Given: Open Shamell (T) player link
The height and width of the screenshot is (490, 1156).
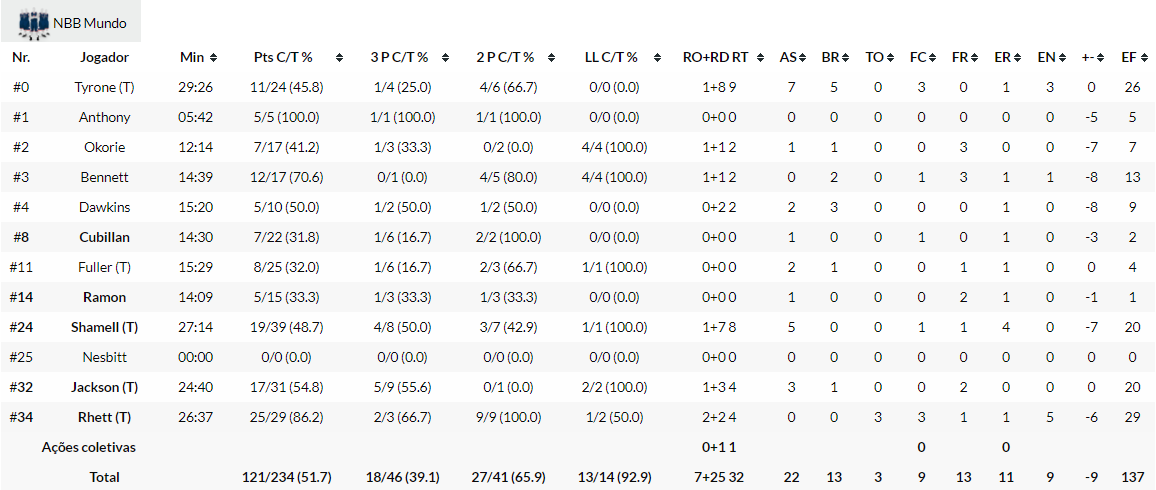Looking at the screenshot, I should click(x=104, y=328).
